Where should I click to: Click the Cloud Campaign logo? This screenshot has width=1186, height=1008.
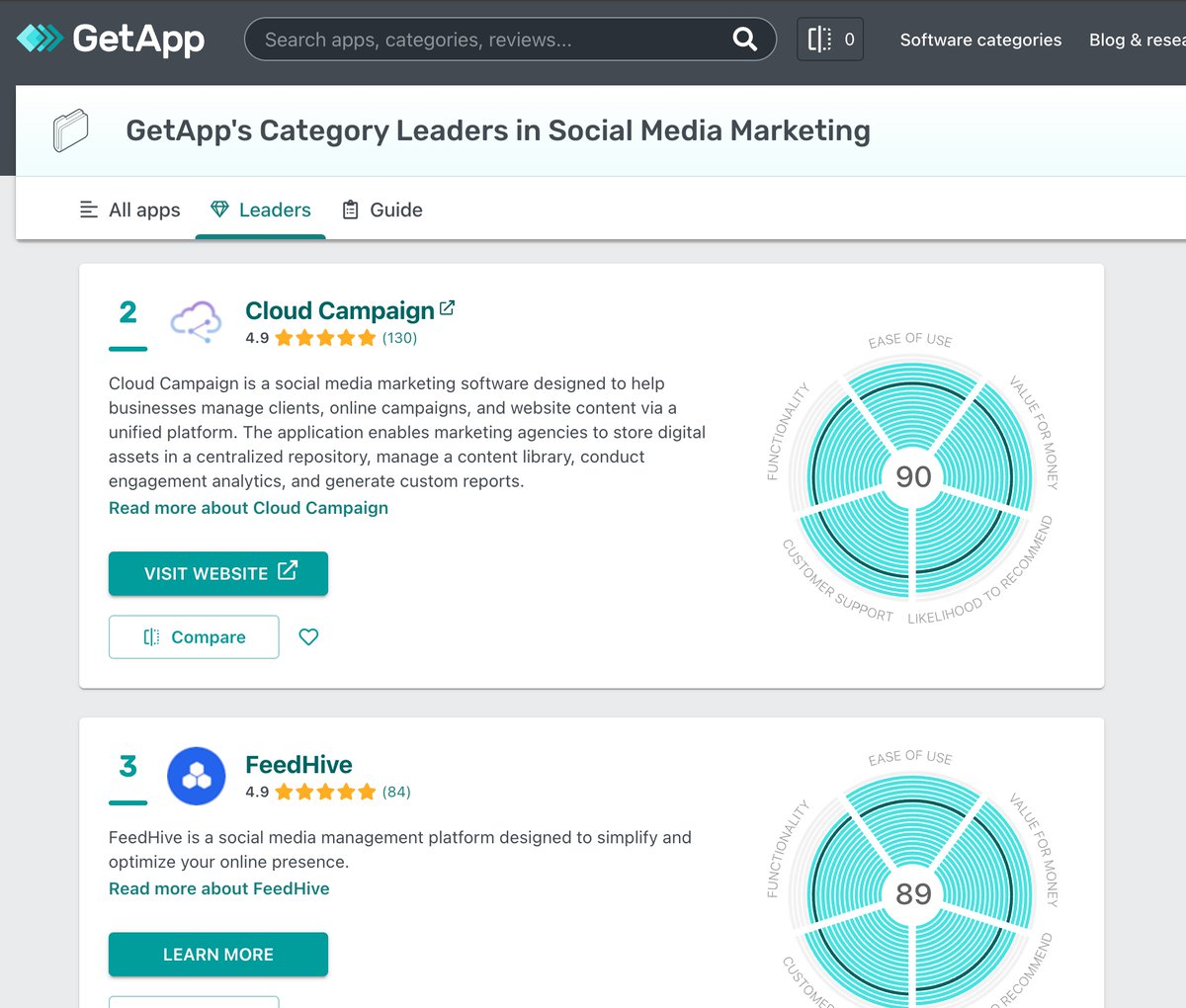point(196,322)
